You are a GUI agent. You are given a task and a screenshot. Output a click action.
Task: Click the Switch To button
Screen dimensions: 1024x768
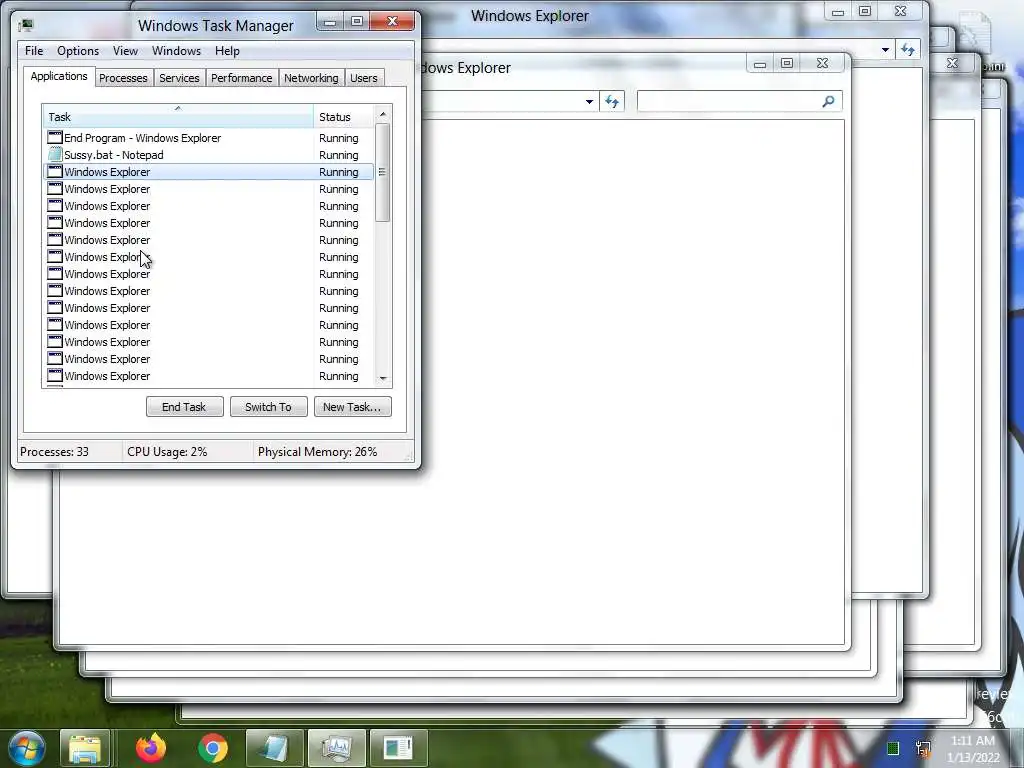pyautogui.click(x=268, y=407)
